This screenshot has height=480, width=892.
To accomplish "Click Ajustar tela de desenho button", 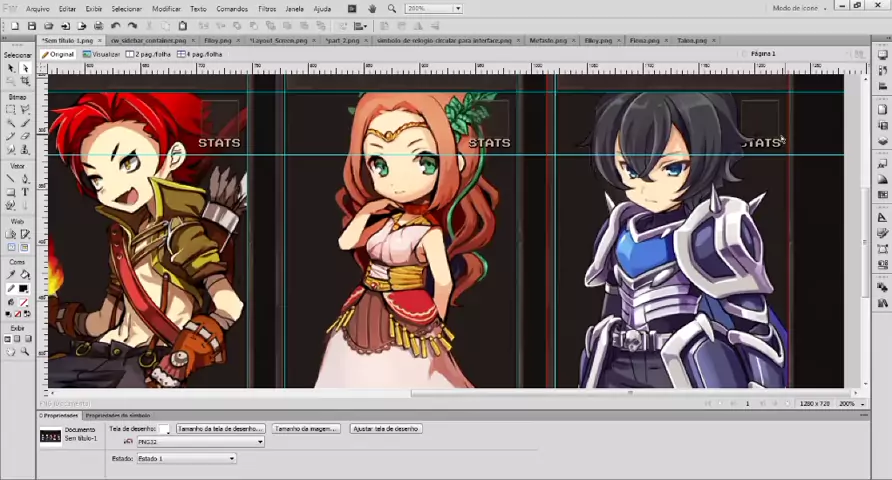I will (385, 428).
